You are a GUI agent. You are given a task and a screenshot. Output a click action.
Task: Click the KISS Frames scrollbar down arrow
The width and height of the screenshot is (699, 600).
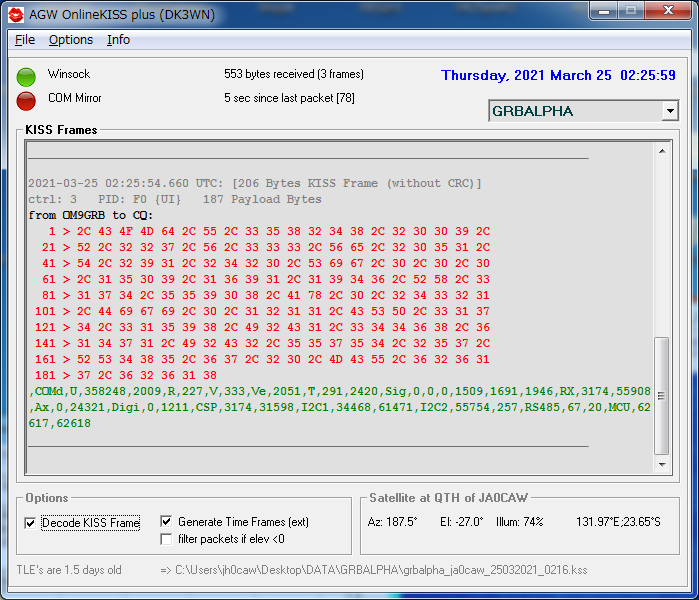[662, 465]
